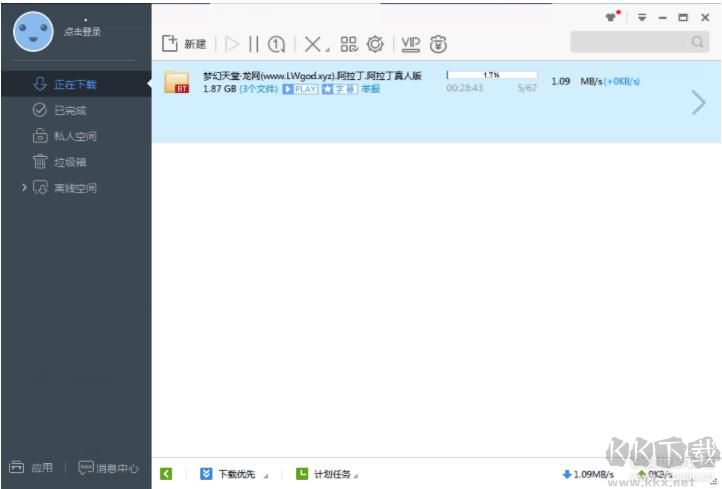
Task: Pause the selected download task
Action: [x=253, y=44]
